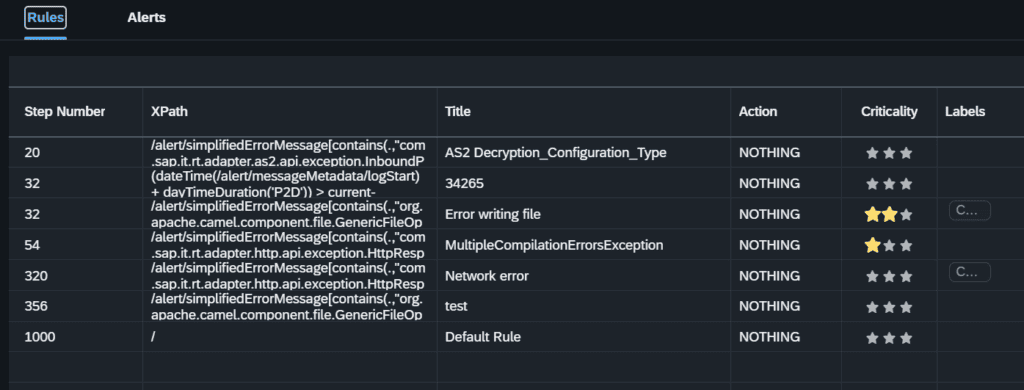
Task: Select the rule titled test
Action: tap(456, 306)
